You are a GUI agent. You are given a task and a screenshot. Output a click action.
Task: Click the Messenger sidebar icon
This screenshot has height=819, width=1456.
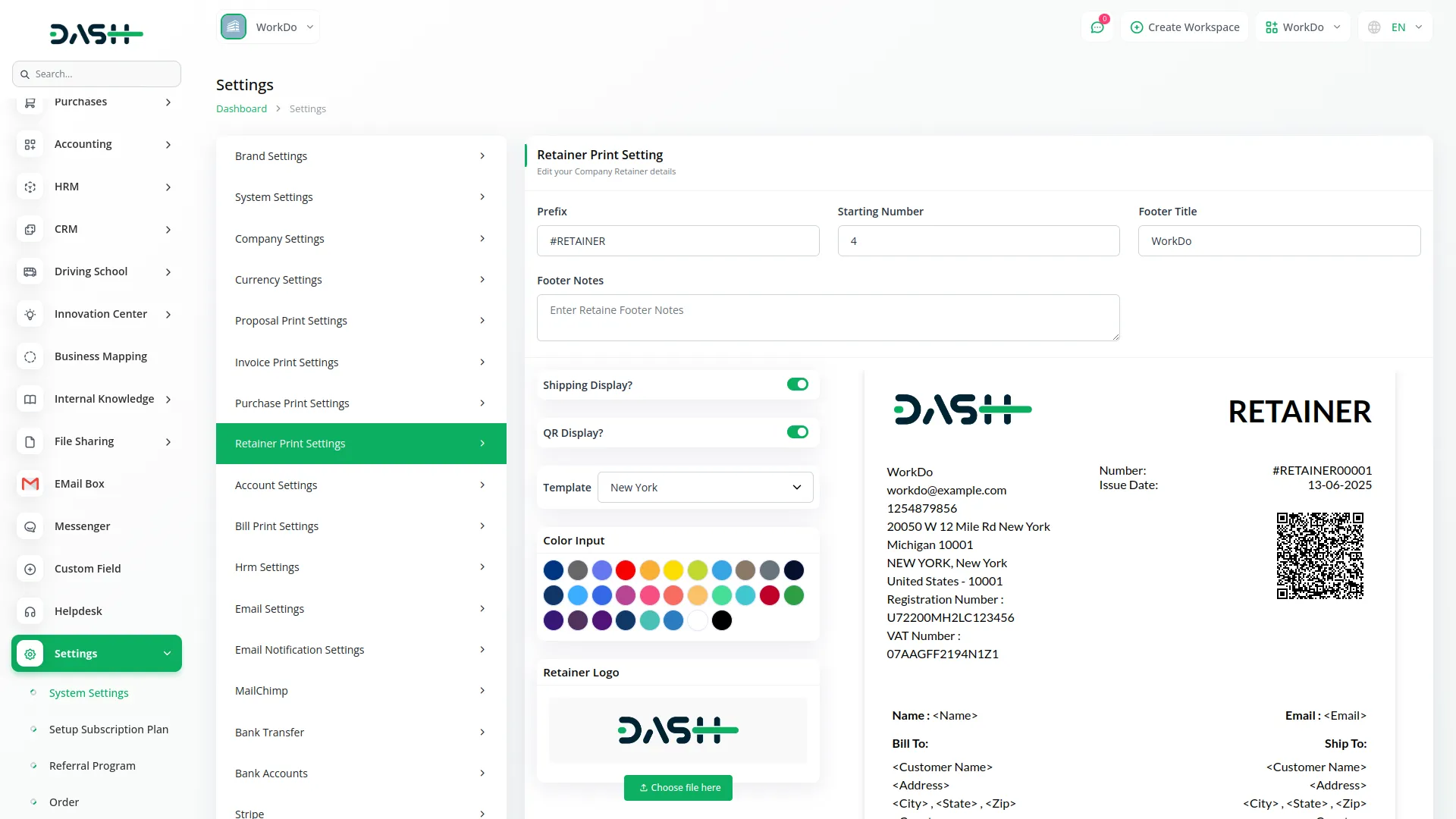point(30,526)
